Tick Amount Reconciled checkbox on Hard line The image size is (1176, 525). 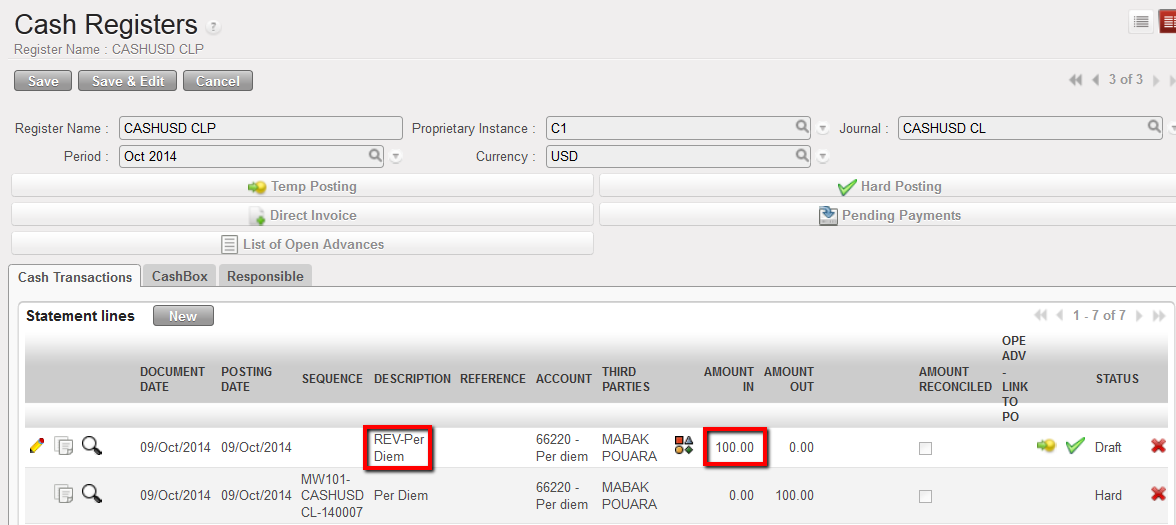coord(925,496)
